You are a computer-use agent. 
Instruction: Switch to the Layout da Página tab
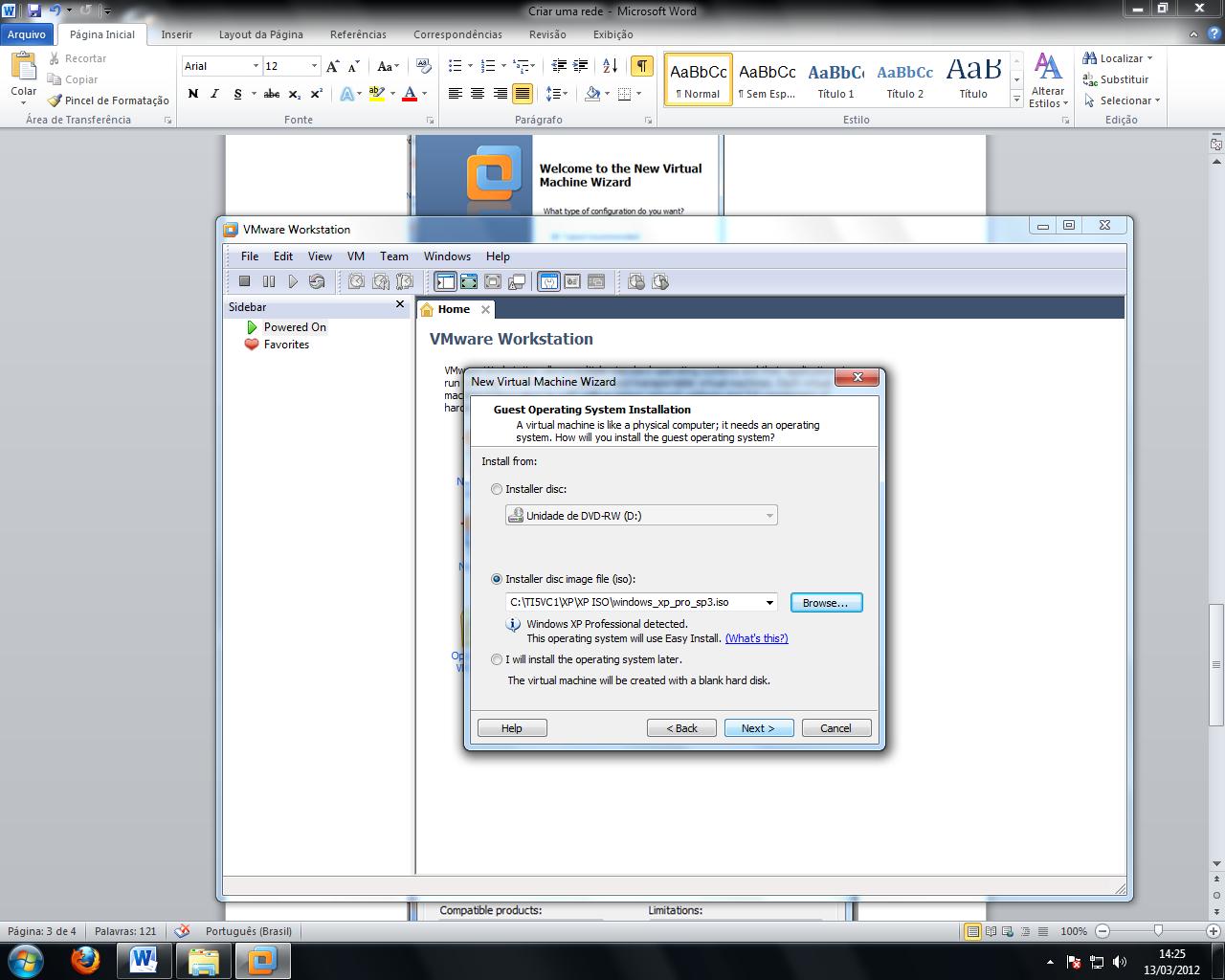pos(261,34)
